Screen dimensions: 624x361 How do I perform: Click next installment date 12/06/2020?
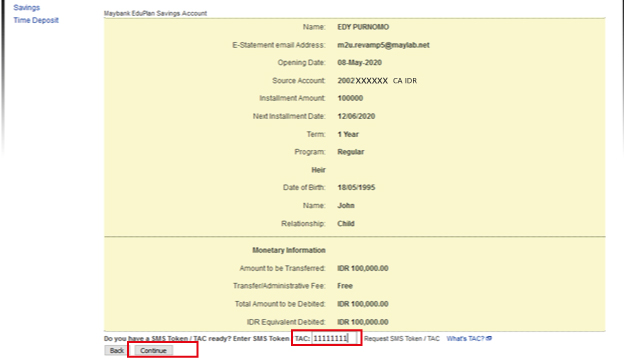pyautogui.click(x=356, y=116)
